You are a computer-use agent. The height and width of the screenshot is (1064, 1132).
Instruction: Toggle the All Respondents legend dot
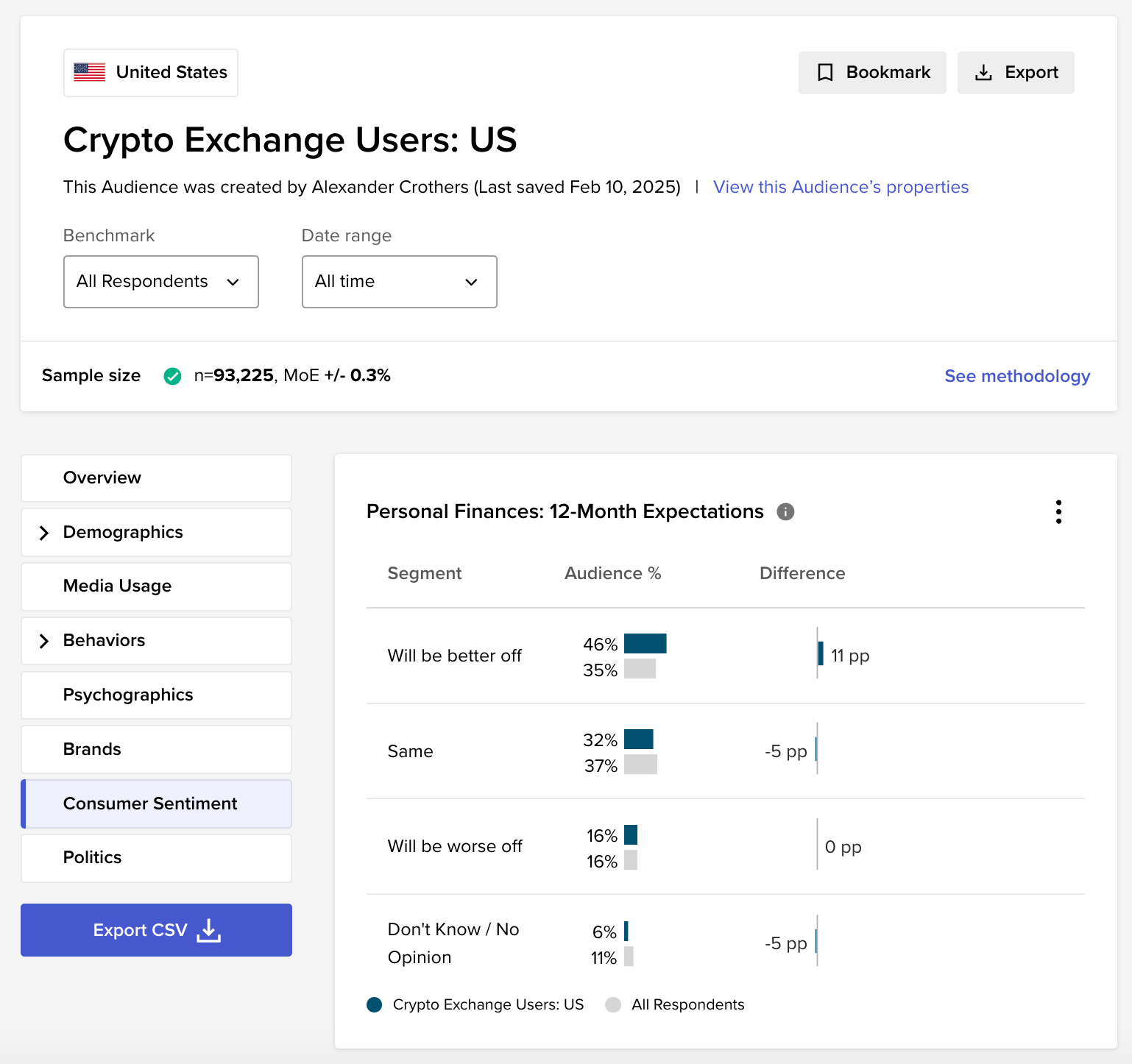pos(613,1004)
